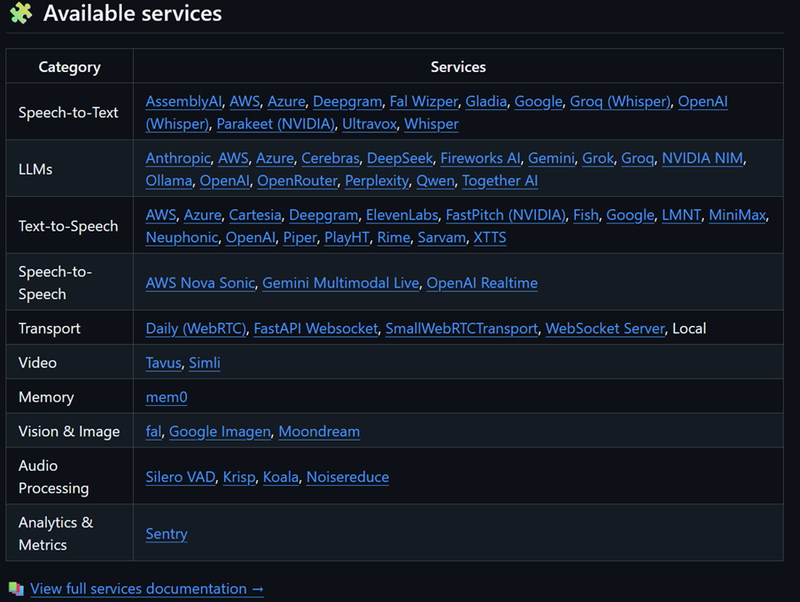Image resolution: width=800 pixels, height=602 pixels.
Task: Open the AWS link in the Speech-to-Text row
Action: click(244, 102)
